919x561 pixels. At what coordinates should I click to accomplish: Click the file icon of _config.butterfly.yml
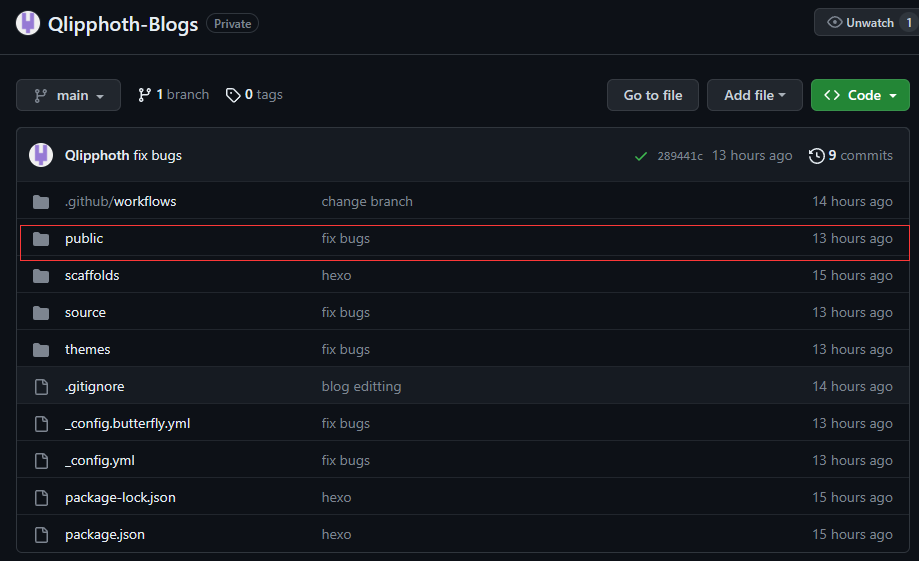[42, 424]
